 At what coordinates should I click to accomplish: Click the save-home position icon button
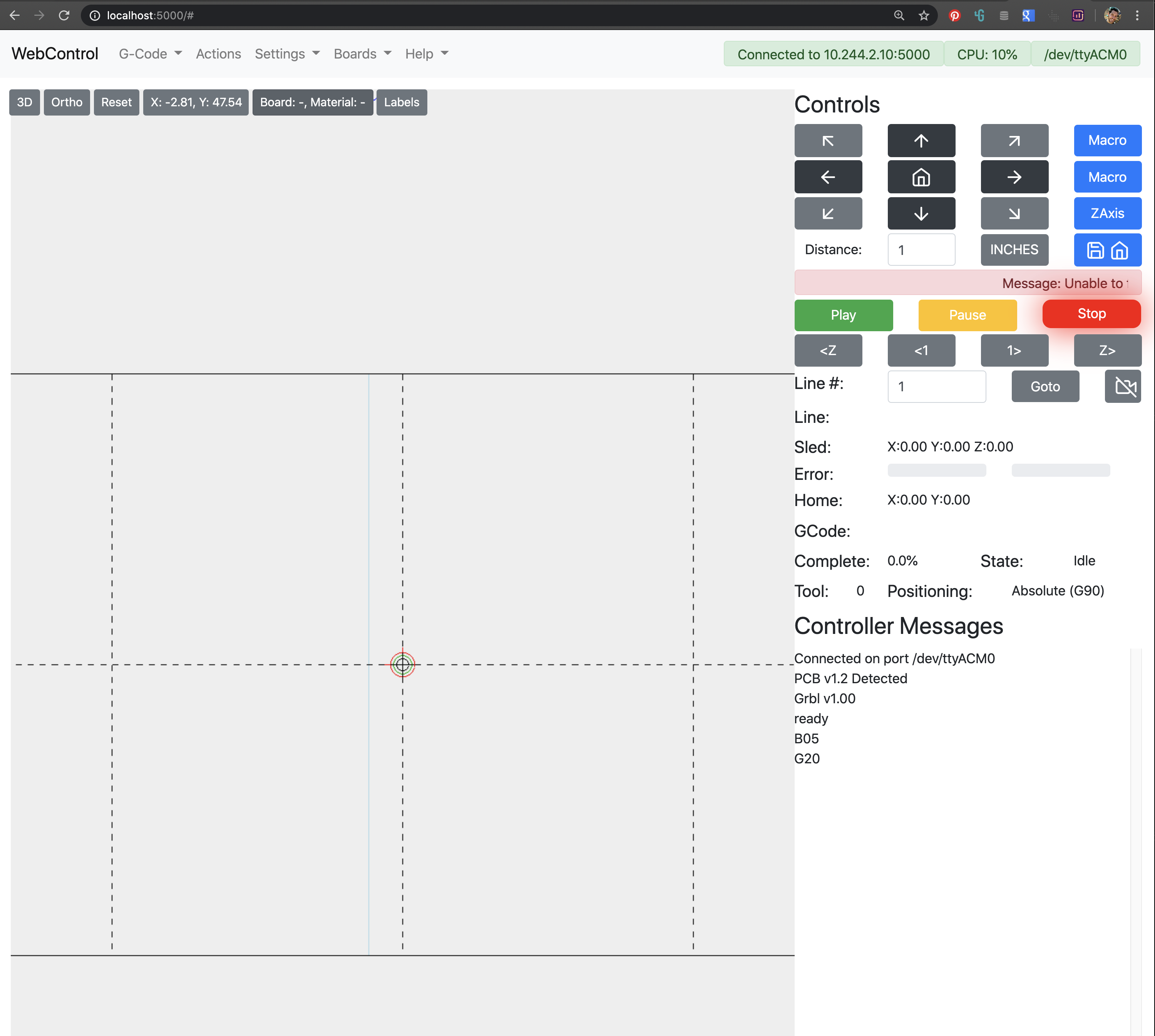(1106, 250)
